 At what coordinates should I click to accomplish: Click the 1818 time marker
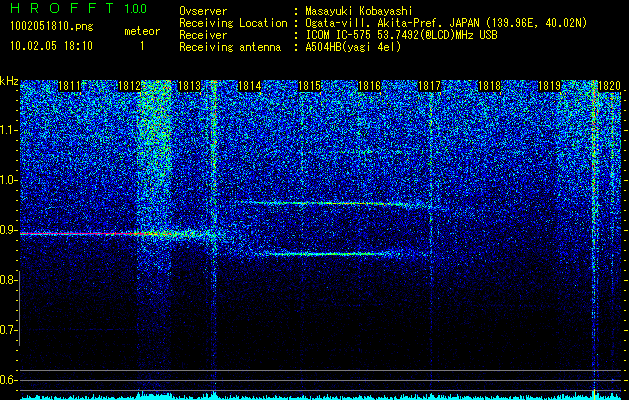[490, 86]
